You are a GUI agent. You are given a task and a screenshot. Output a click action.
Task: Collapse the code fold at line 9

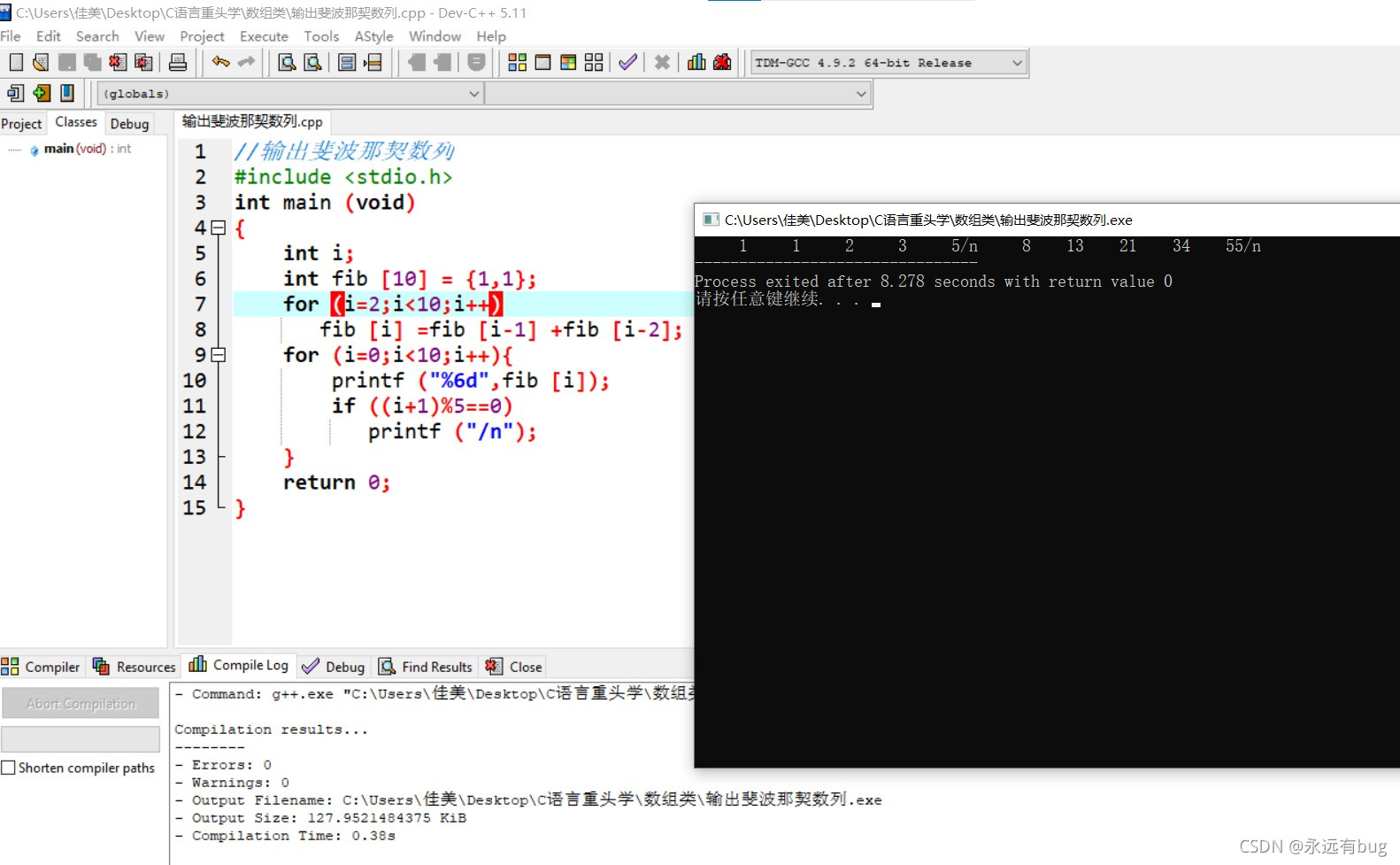click(x=219, y=355)
